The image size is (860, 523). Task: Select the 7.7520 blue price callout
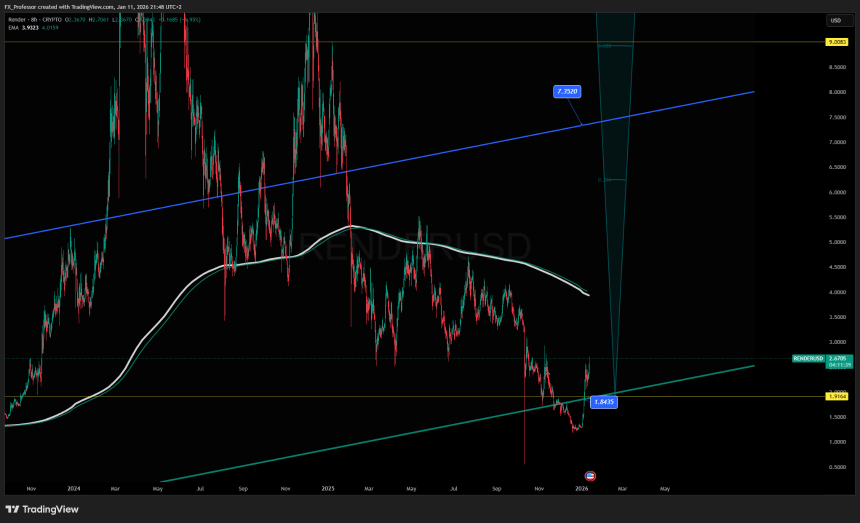tap(567, 92)
